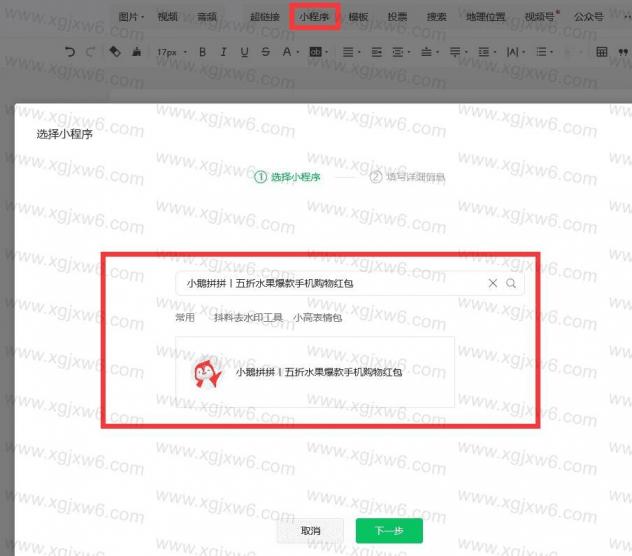Select the 抖料去水印工具 frequent mini program
Viewport: 632px width, 556px height.
248,318
